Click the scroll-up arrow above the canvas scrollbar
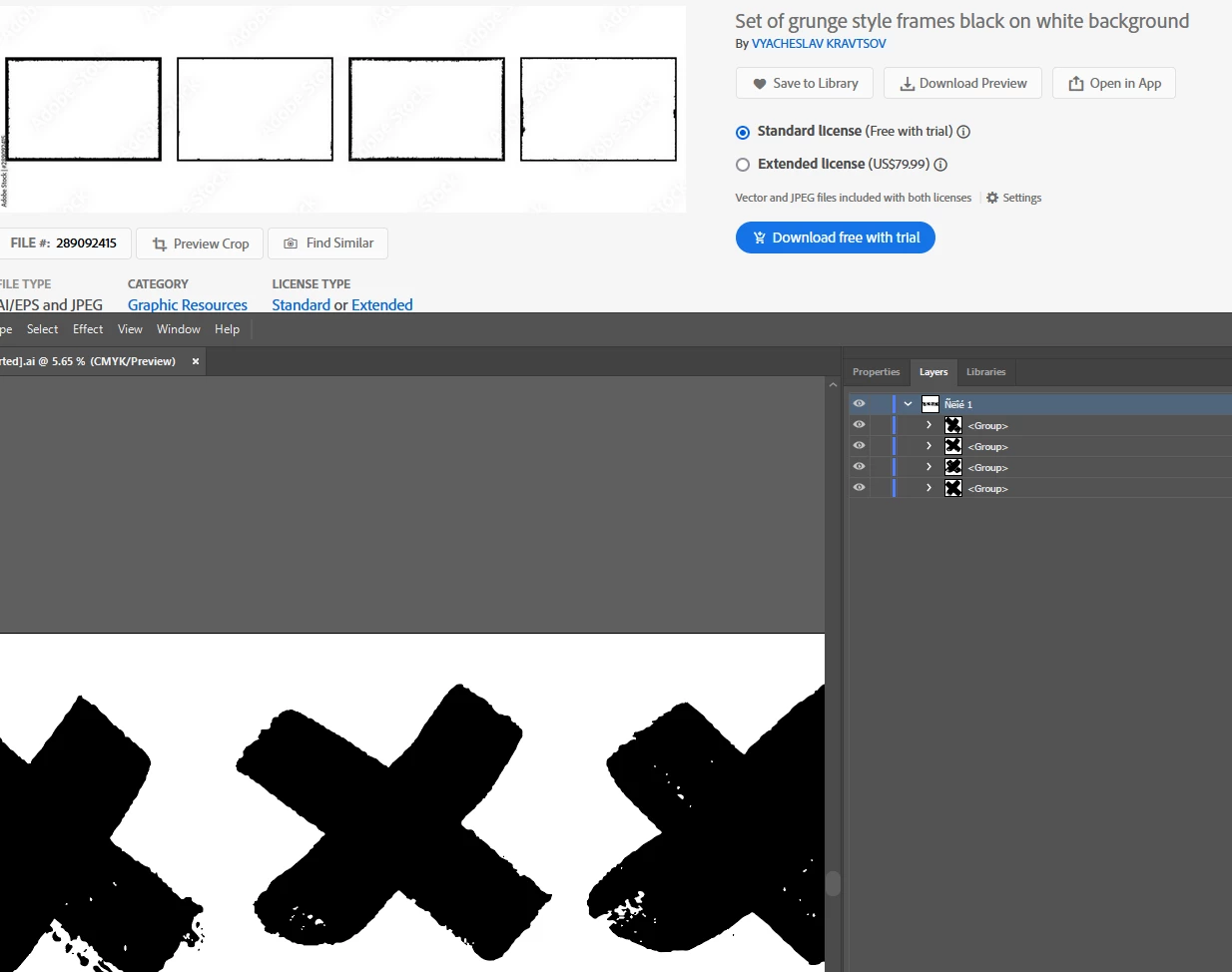 coord(834,384)
